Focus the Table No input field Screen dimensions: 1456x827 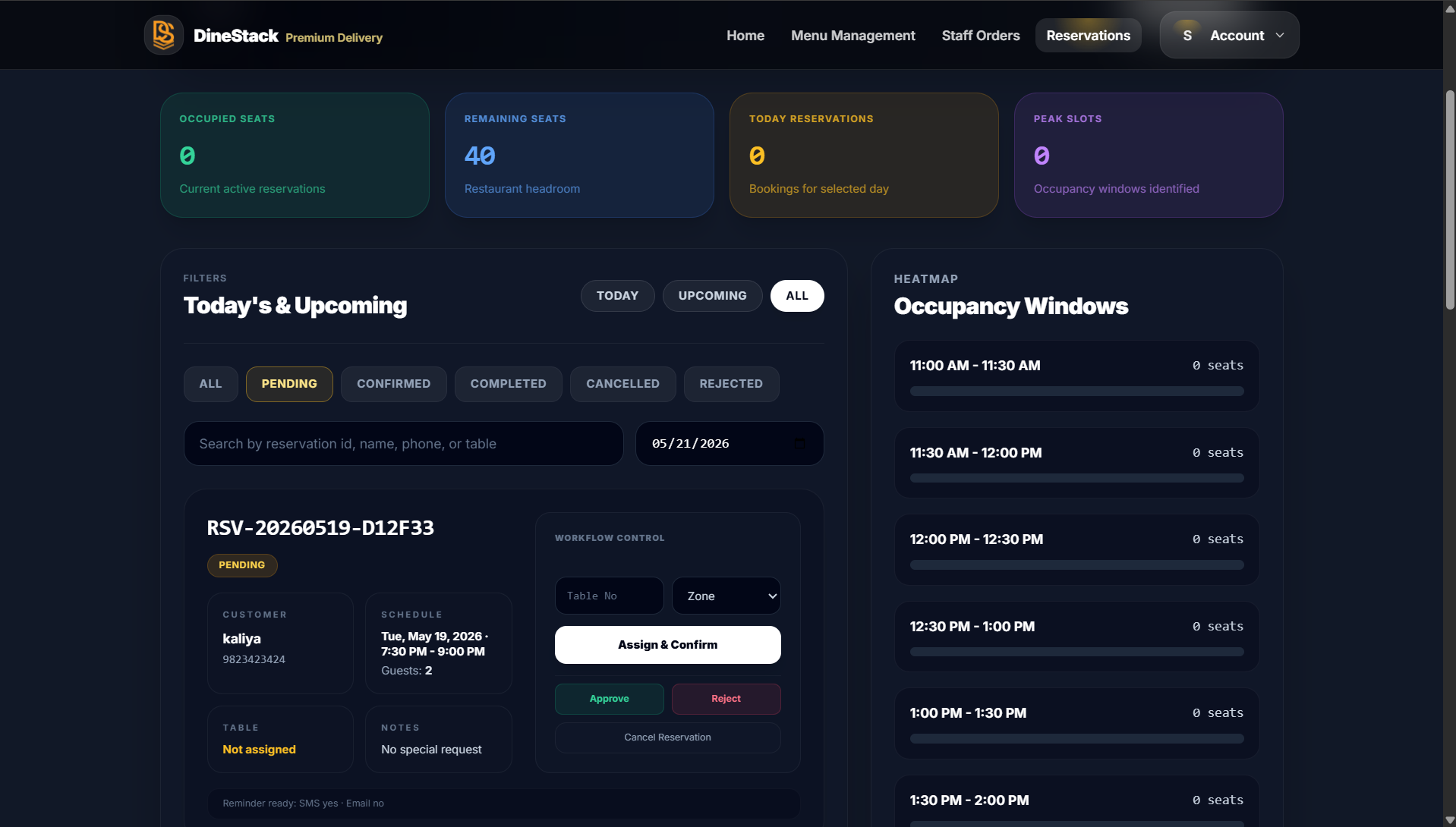pyautogui.click(x=609, y=596)
